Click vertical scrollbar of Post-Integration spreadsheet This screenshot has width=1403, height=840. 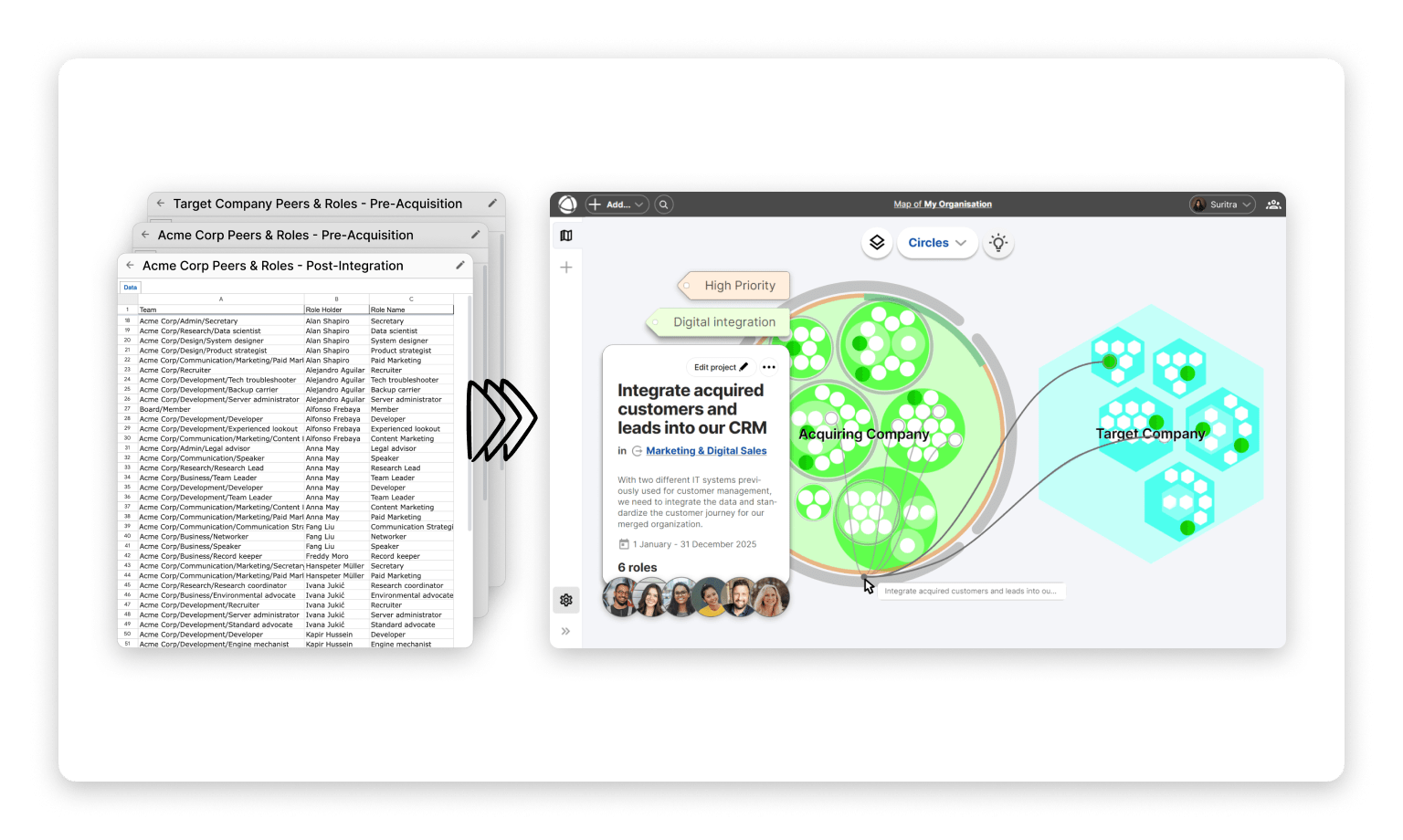pyautogui.click(x=469, y=413)
